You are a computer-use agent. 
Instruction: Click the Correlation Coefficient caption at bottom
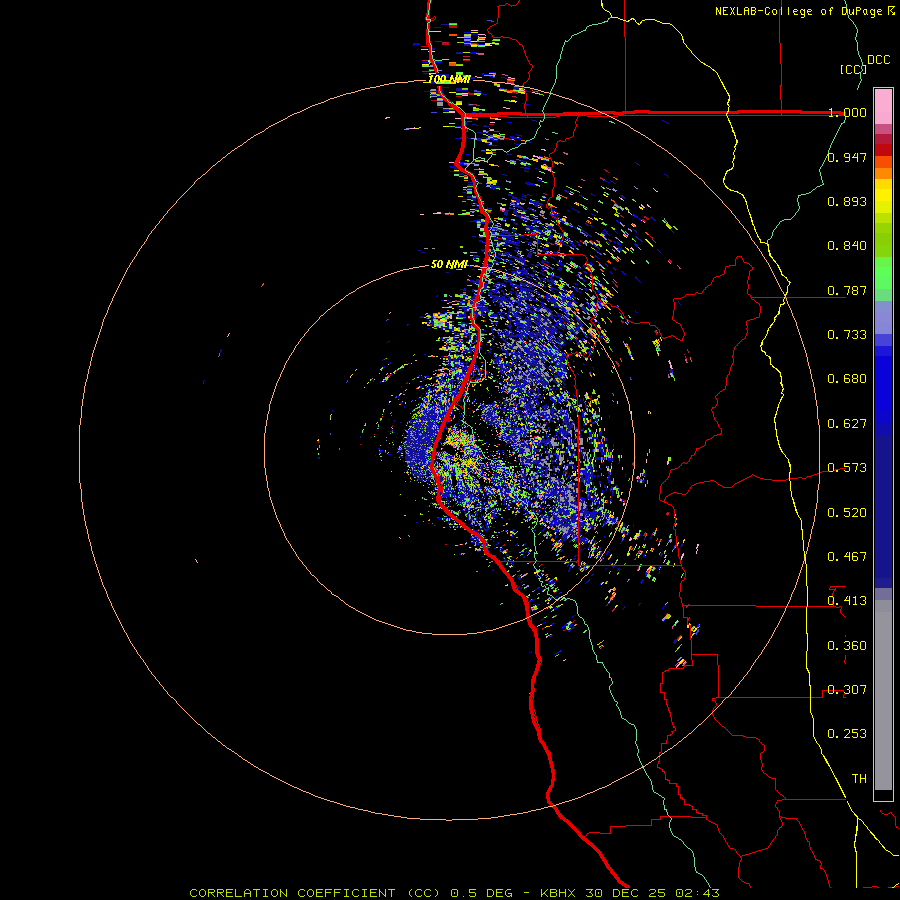(455, 893)
